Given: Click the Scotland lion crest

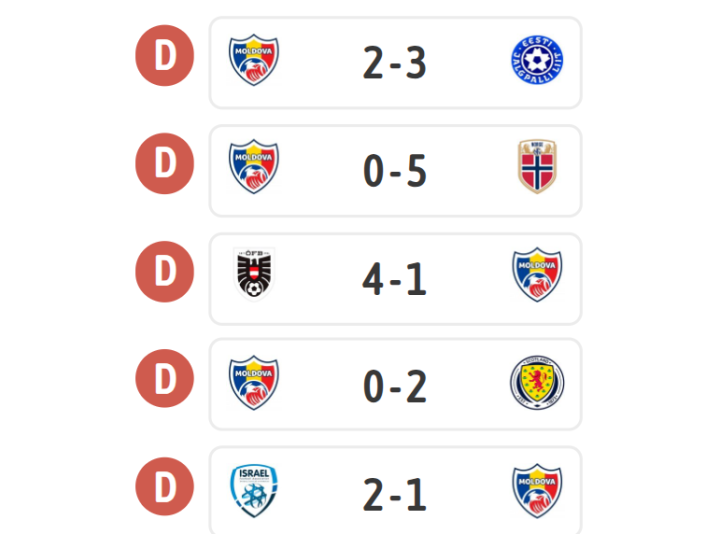Looking at the screenshot, I should (x=537, y=382).
